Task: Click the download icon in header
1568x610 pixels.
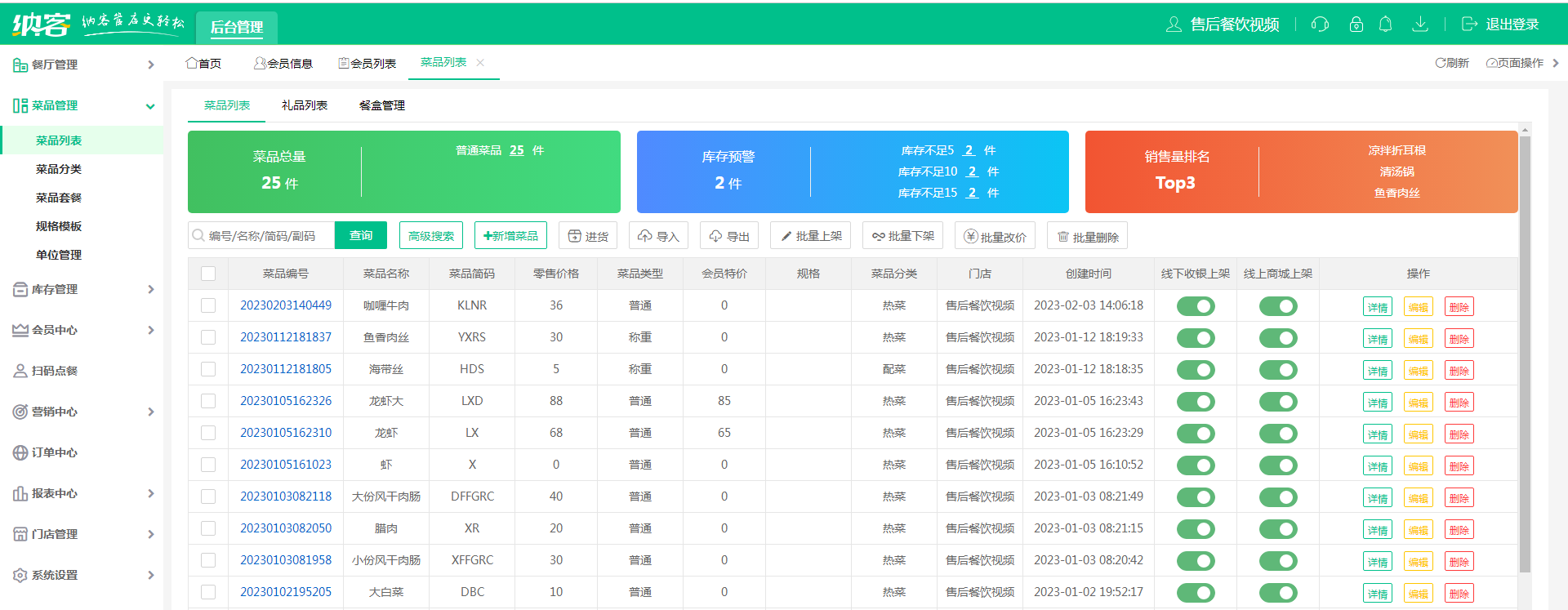Action: pyautogui.click(x=1420, y=24)
